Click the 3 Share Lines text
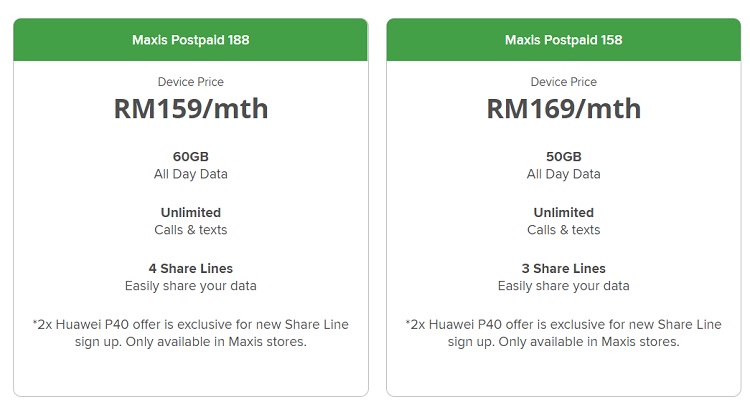This screenshot has height=412, width=750. tap(563, 268)
